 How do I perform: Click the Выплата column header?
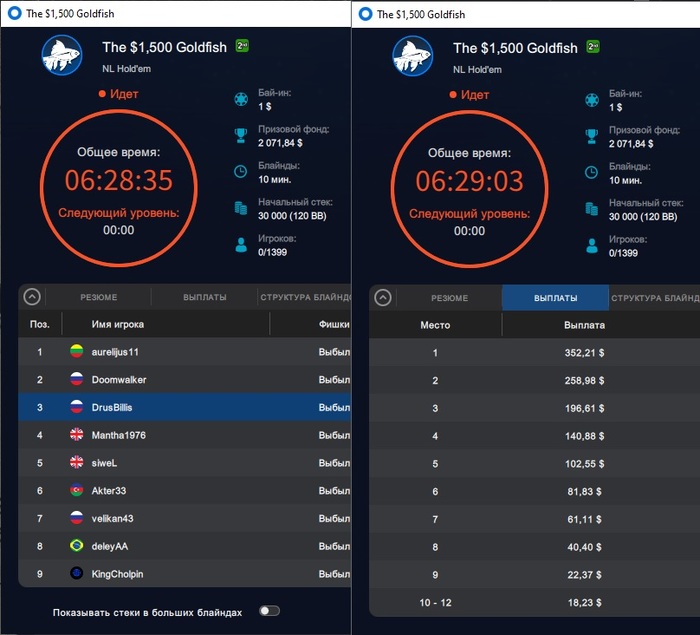pyautogui.click(x=601, y=325)
